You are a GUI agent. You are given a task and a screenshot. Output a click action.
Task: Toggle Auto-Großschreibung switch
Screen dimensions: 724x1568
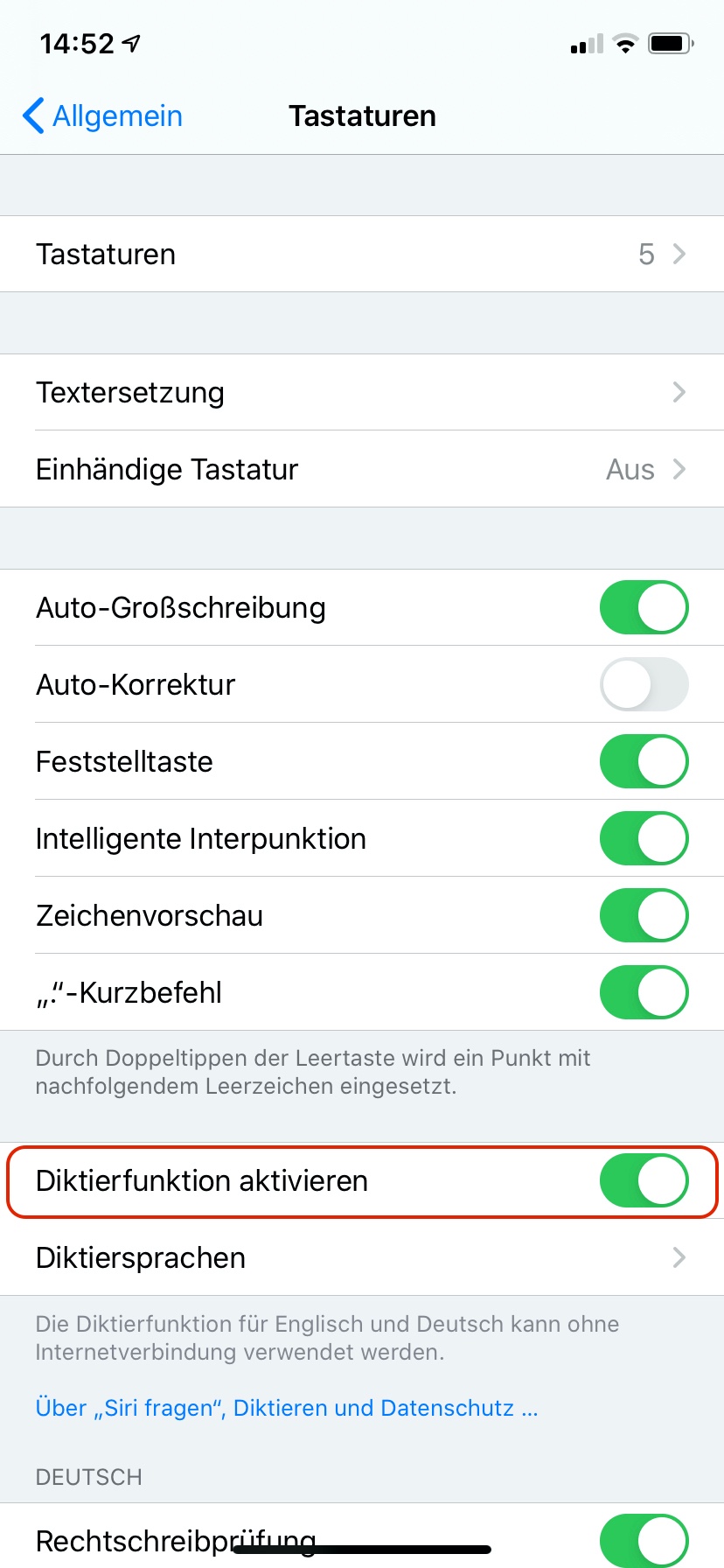(x=644, y=607)
